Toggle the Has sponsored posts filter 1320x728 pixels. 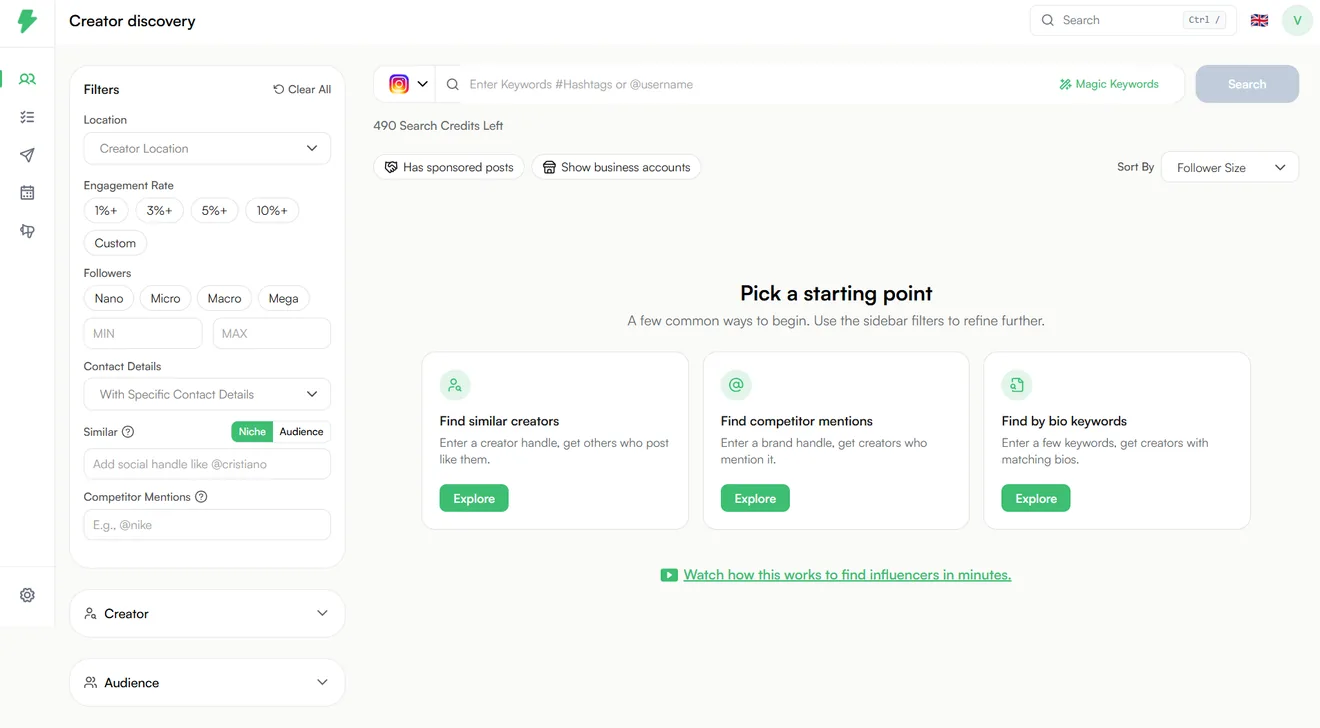449,167
